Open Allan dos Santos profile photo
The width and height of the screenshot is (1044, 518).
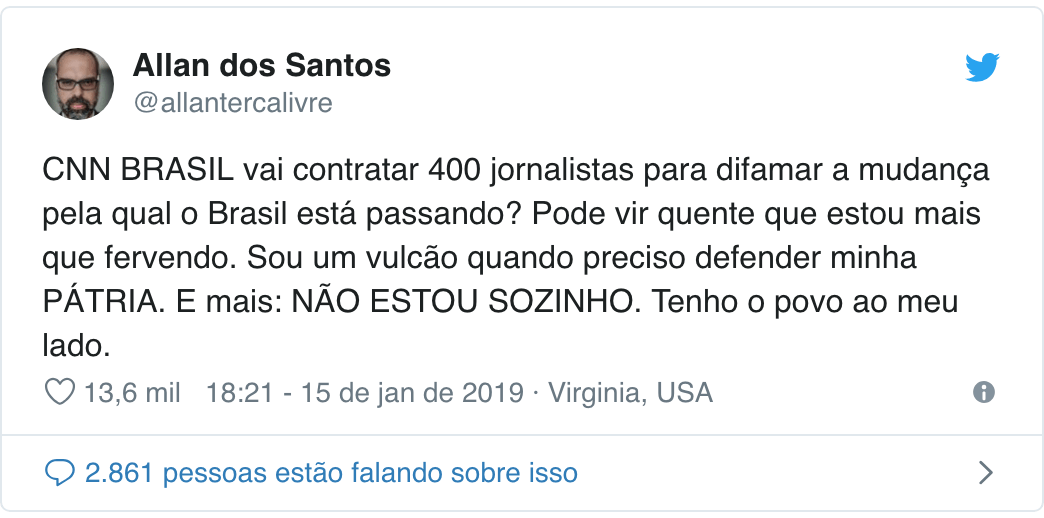pos(78,83)
